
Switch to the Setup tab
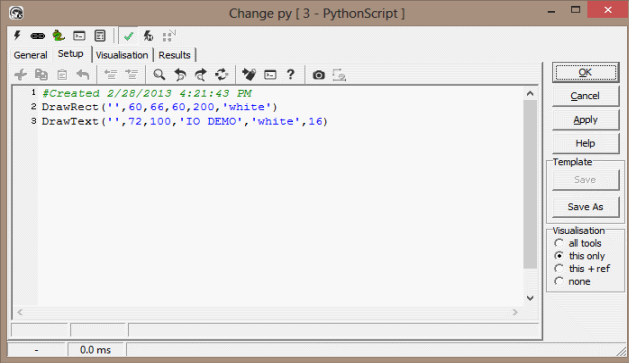pos(71,54)
